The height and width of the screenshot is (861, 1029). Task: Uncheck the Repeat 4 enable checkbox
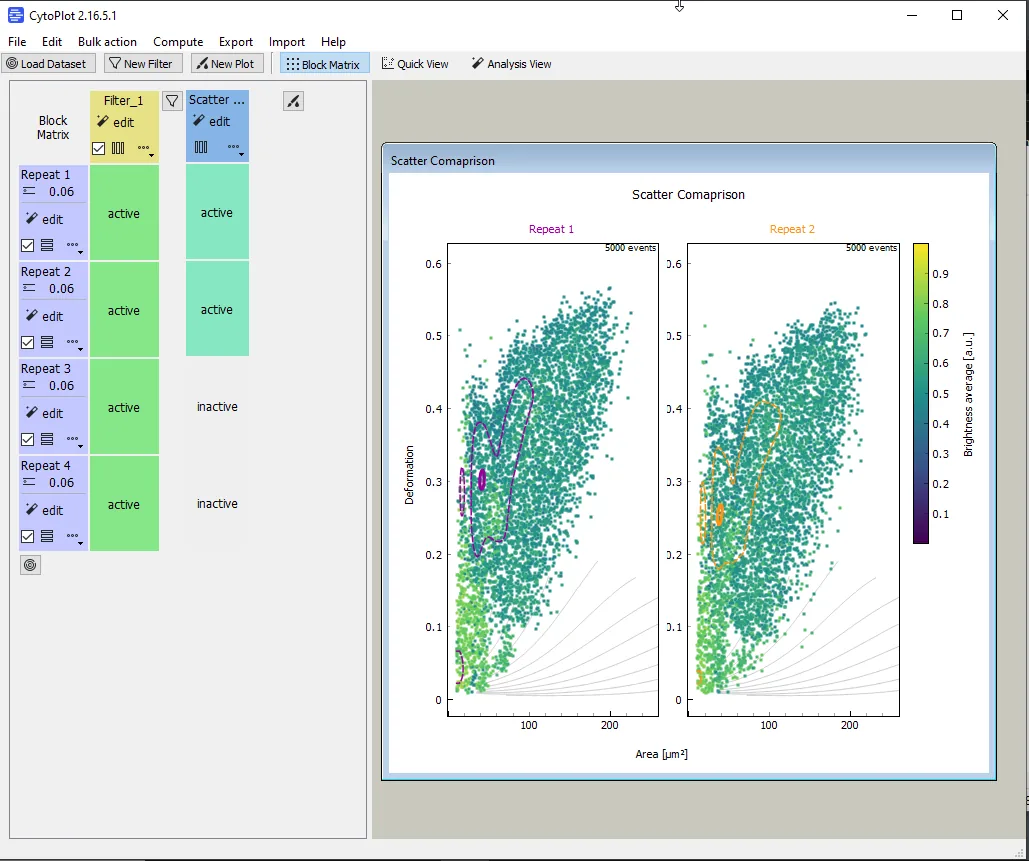[28, 537]
